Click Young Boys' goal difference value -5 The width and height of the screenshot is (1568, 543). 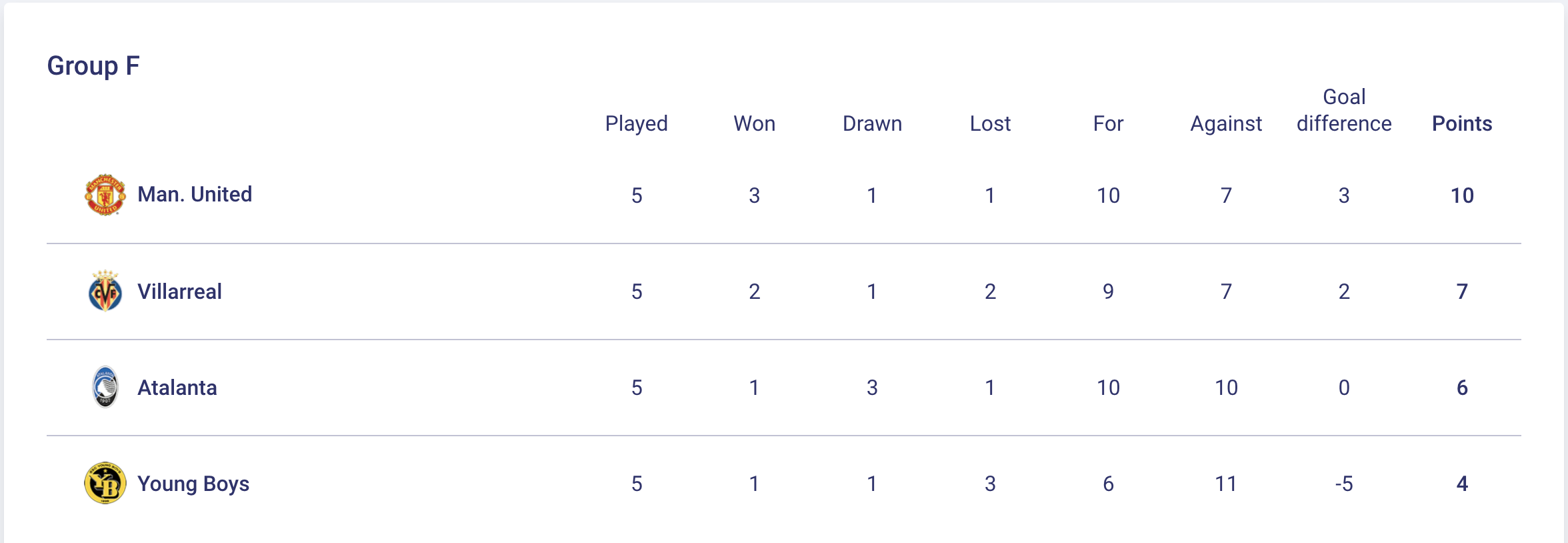[1344, 484]
